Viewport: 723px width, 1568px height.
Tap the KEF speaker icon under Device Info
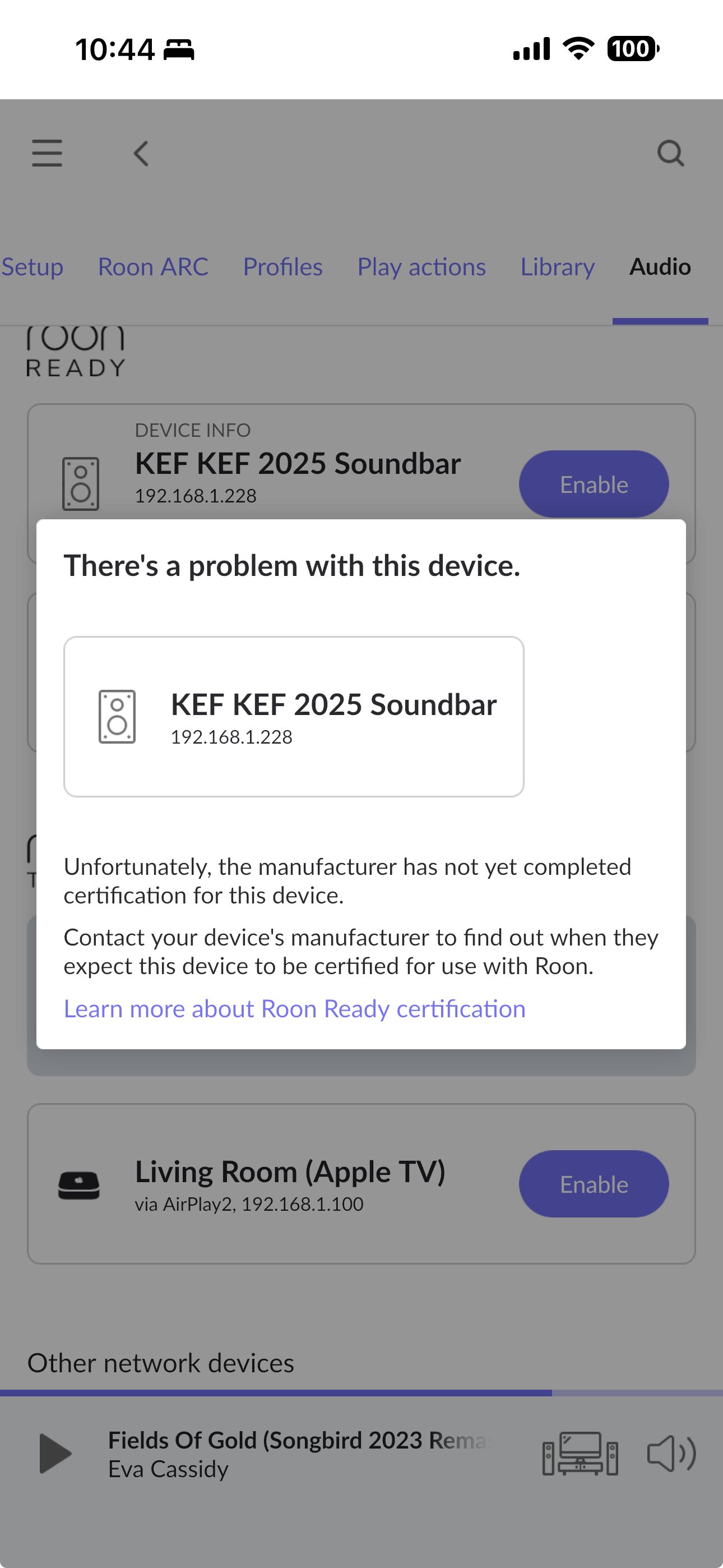(x=80, y=483)
